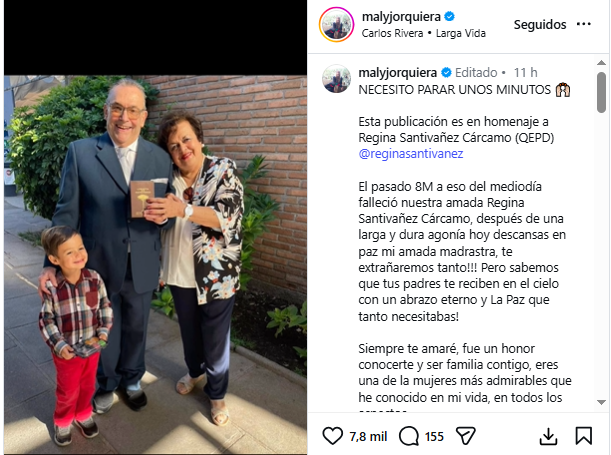Open malyjorquiera username in the caption
Viewport: 611px width, 455px height.
tap(397, 72)
